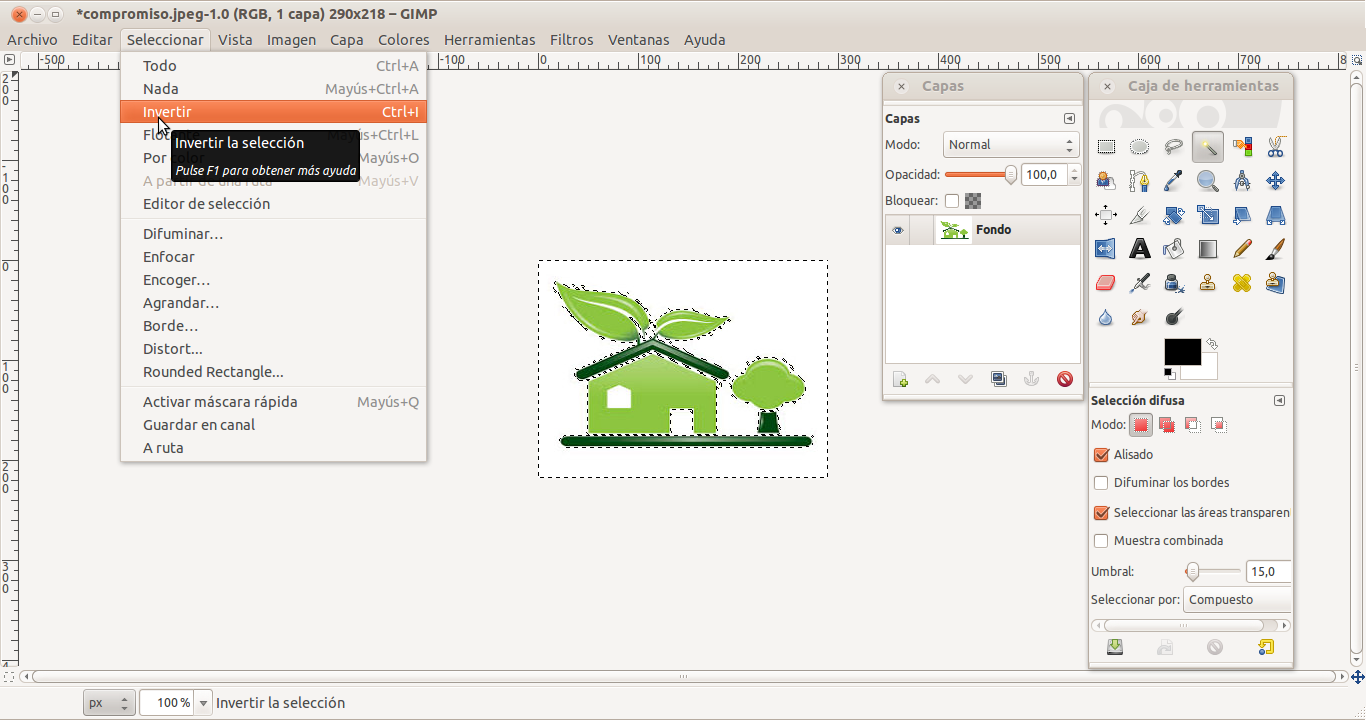Select the Perspective Clone tool
Viewport: 1366px width, 720px height.
point(1275,283)
